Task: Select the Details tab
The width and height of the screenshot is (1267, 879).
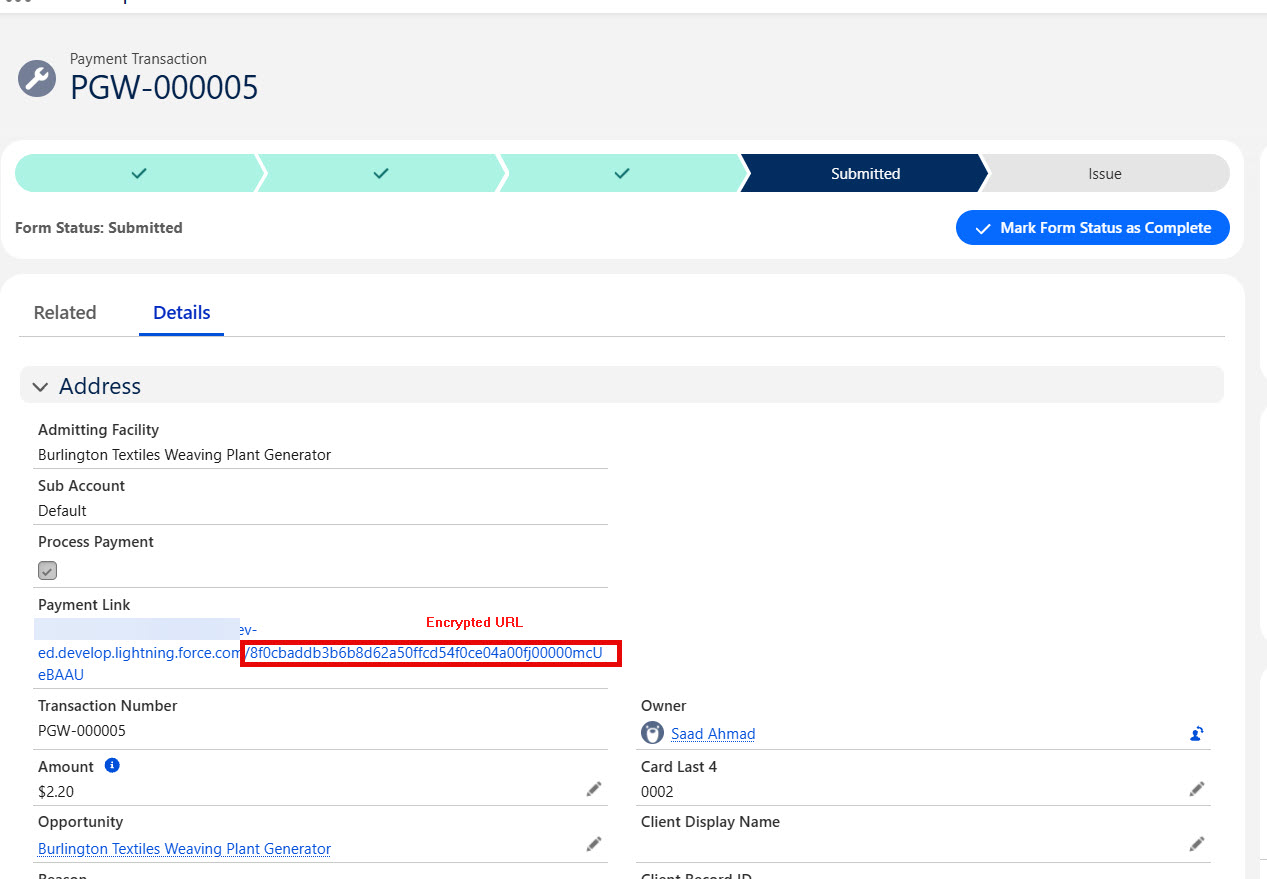Action: (181, 313)
